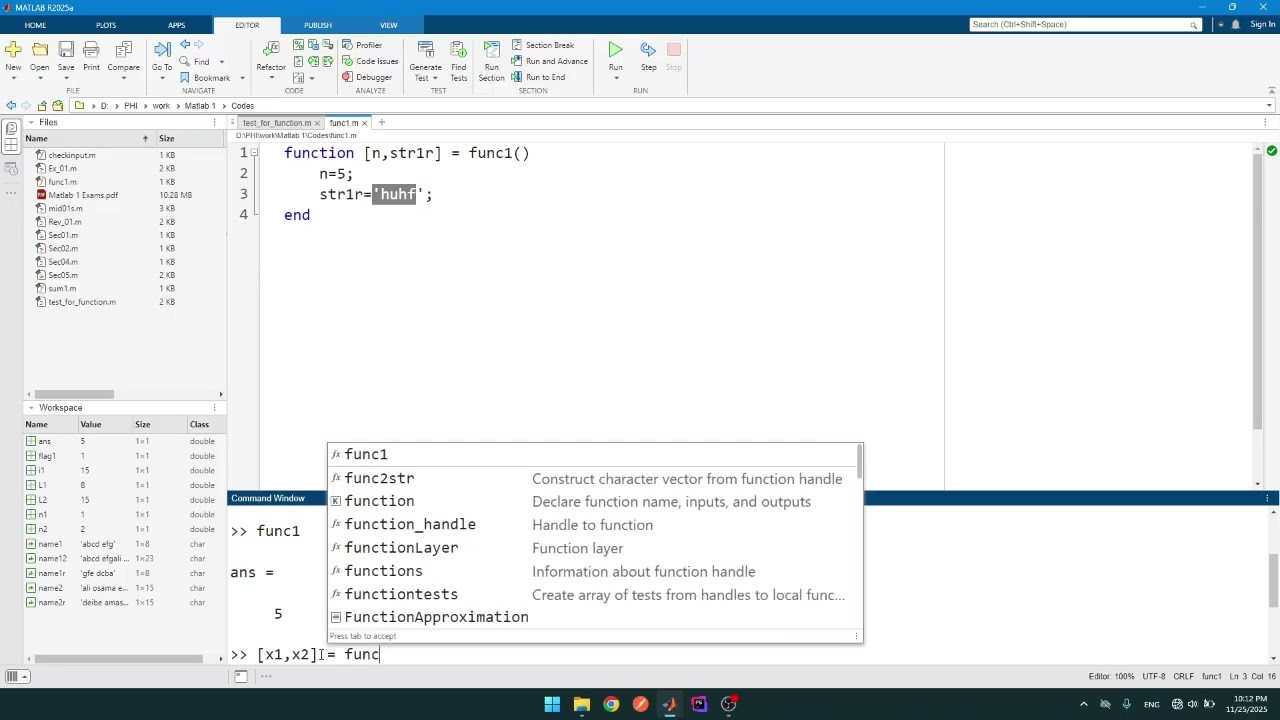Click Run to End
1280x720 pixels.
pos(538,77)
